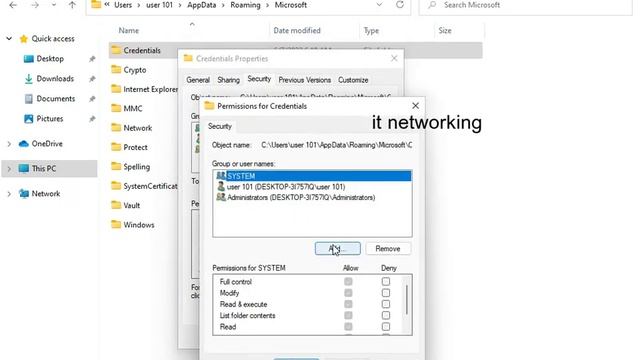640x360 pixels.
Task: Open the recent locations dropdown arrow
Action: click(53, 5)
